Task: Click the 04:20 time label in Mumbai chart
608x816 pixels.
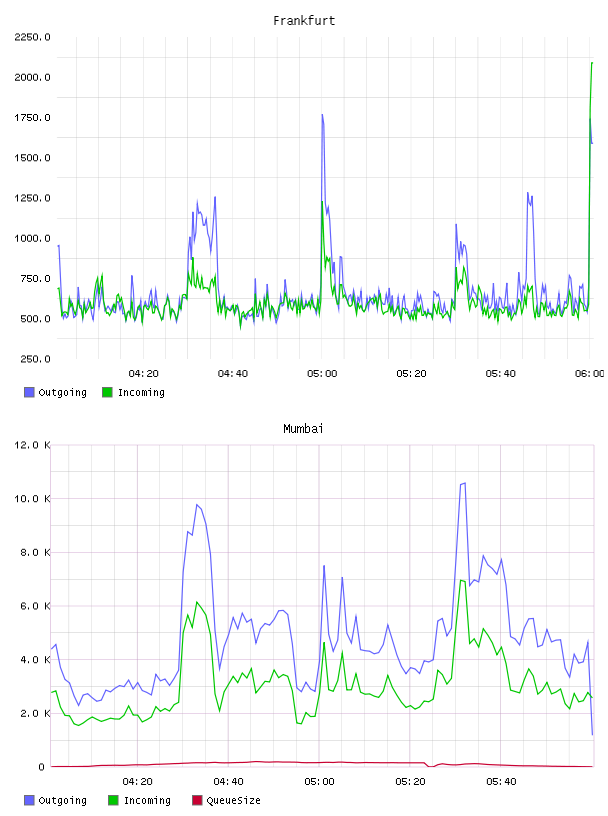Action: point(137,782)
